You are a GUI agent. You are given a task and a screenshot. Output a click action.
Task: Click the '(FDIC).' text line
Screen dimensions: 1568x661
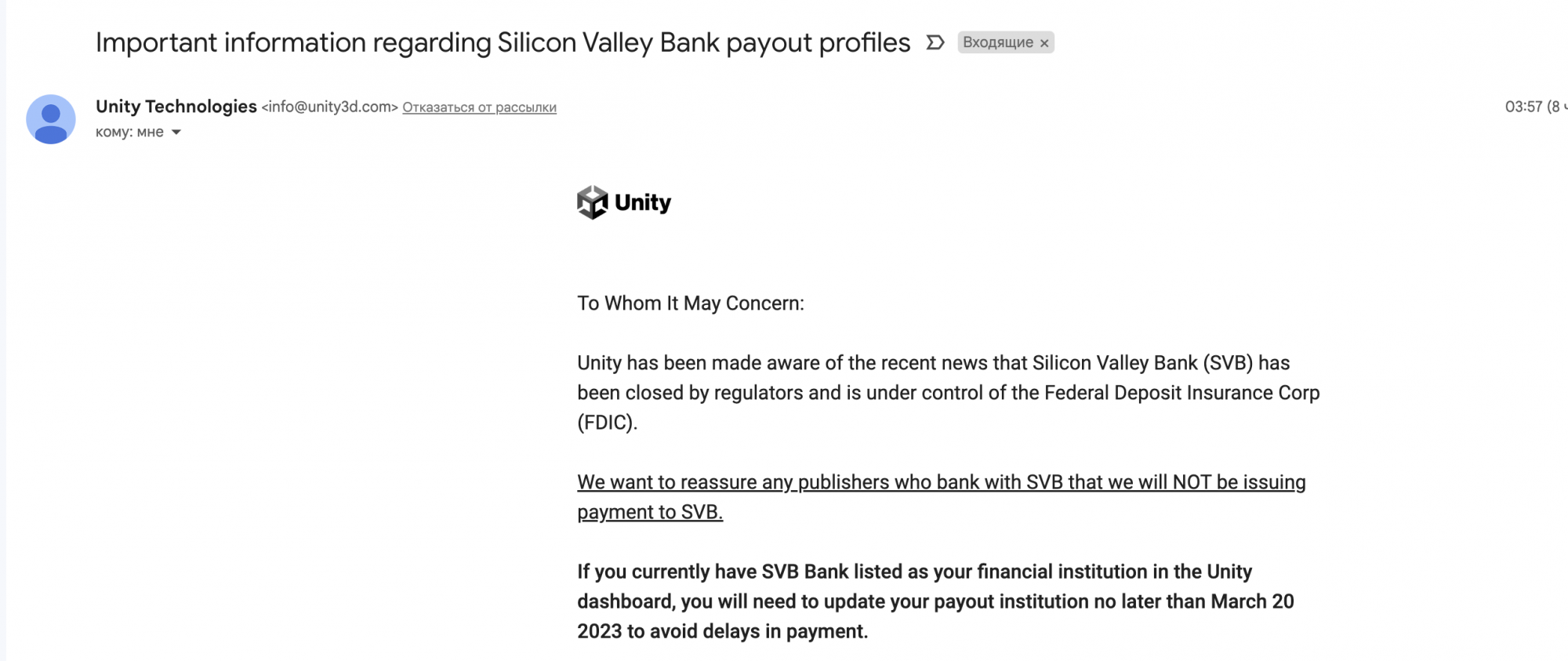[608, 423]
